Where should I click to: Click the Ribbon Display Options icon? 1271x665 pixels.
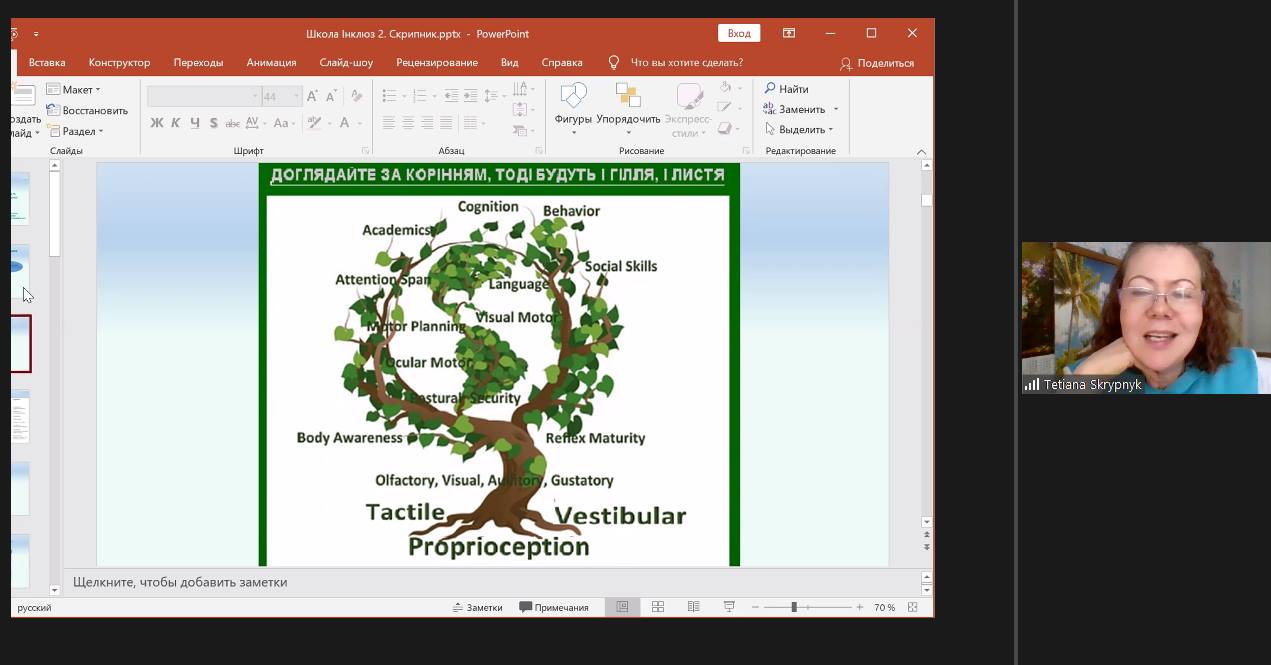pos(789,33)
